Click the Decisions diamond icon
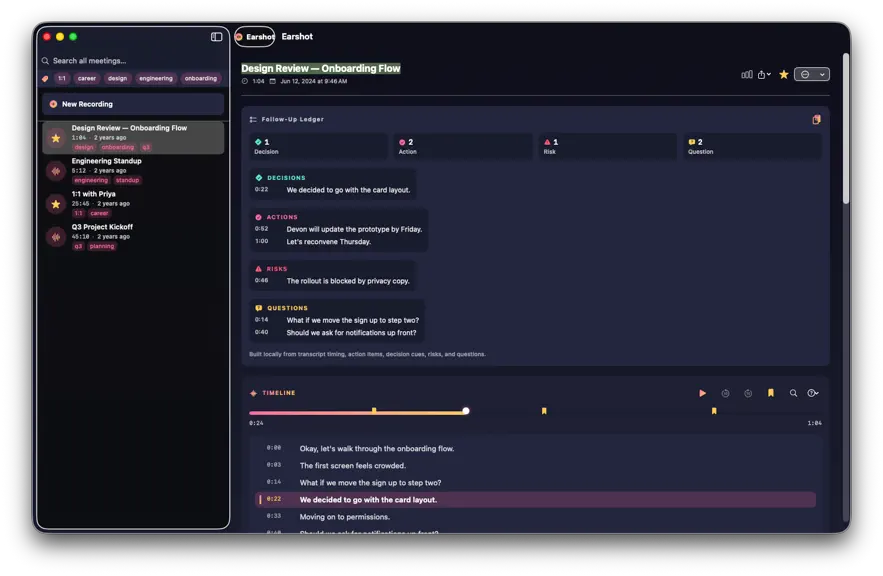The height and width of the screenshot is (576, 883). point(258,178)
